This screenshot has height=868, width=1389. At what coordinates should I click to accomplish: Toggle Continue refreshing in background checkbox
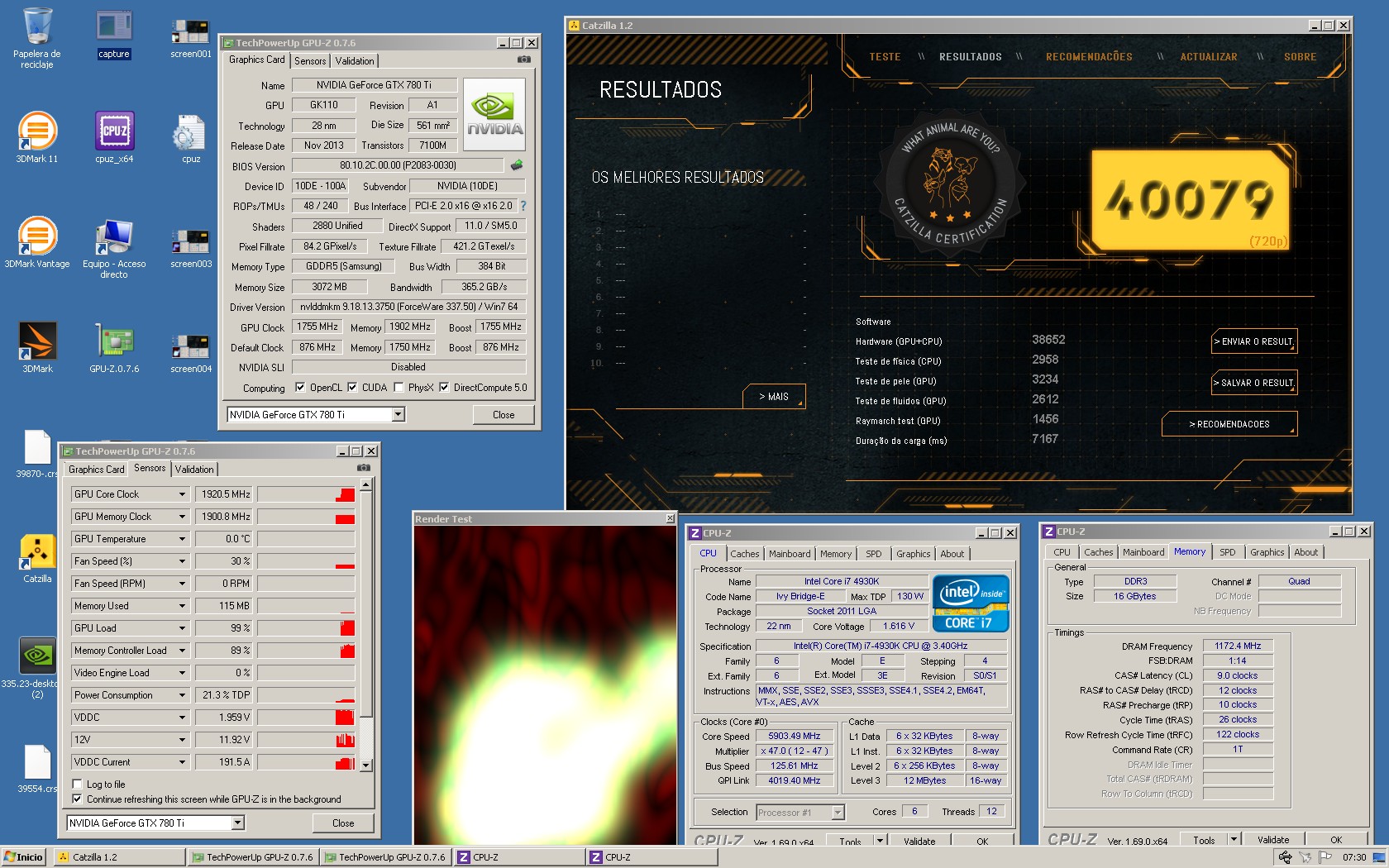pos(77,799)
